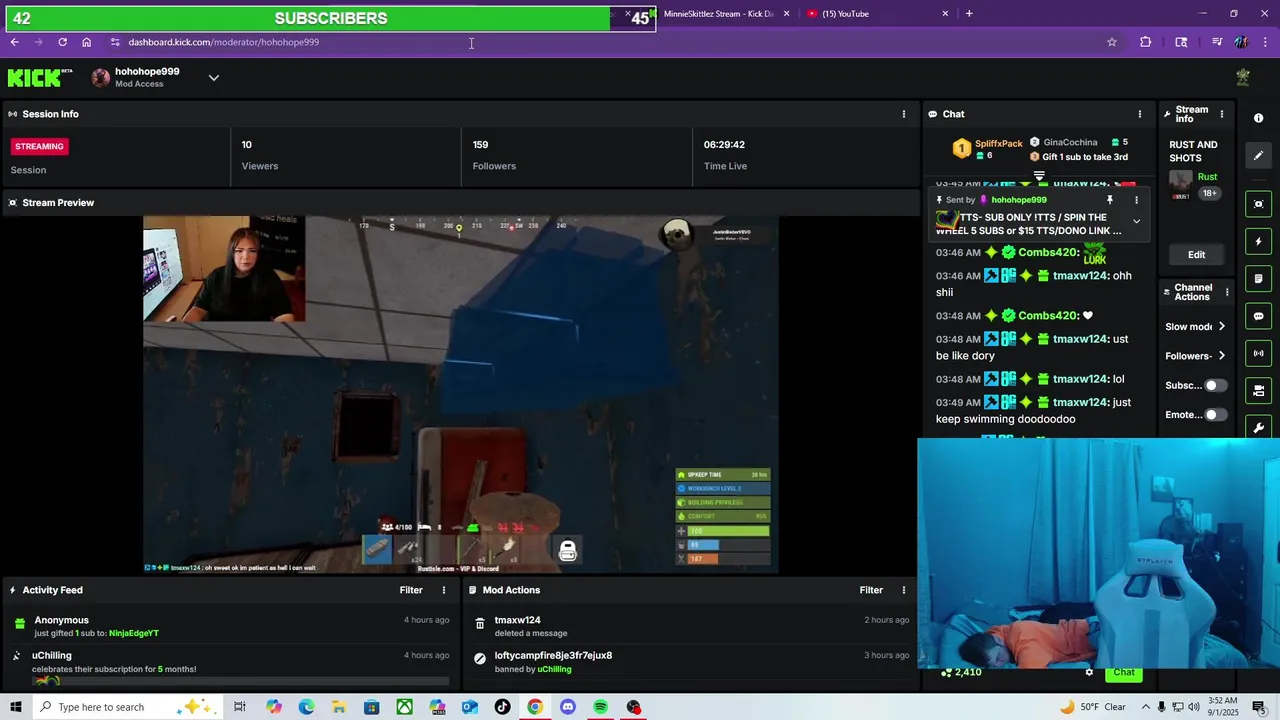Viewport: 1280px width, 720px height.
Task: Open browser extensions puzzle icon
Action: click(x=1146, y=42)
